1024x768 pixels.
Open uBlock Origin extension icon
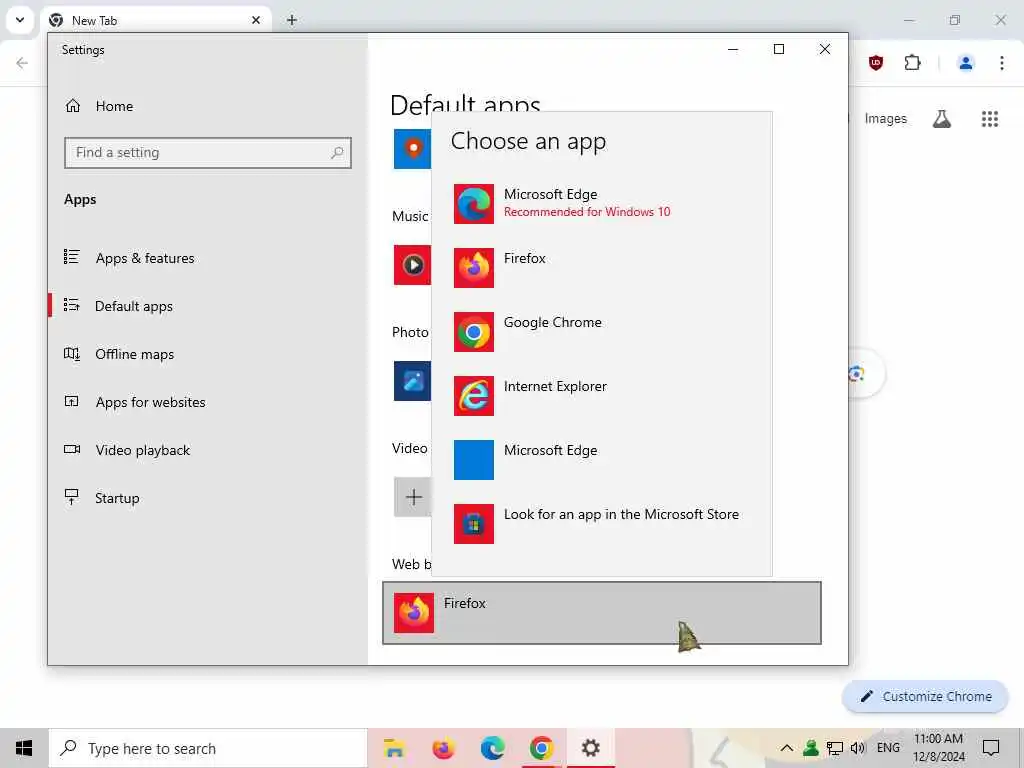876,63
